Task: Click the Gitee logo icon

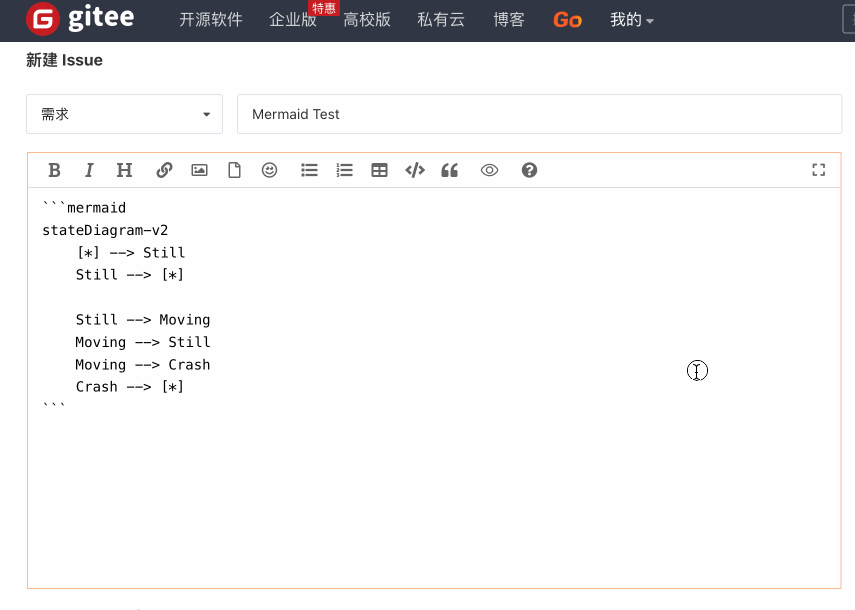Action: coord(43,19)
